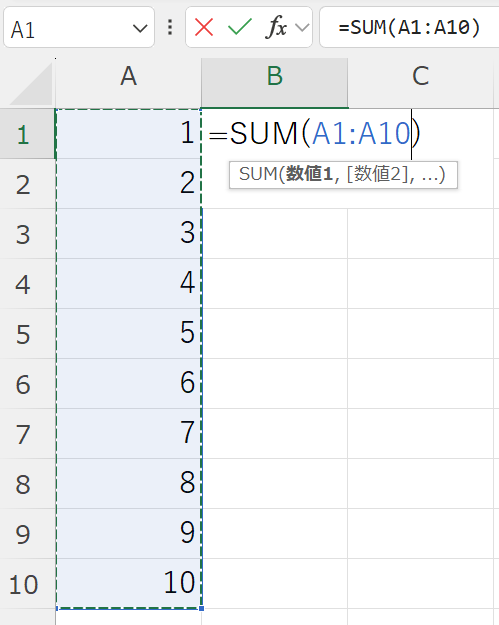Click 数値1 link in SUM tooltip

point(309,174)
